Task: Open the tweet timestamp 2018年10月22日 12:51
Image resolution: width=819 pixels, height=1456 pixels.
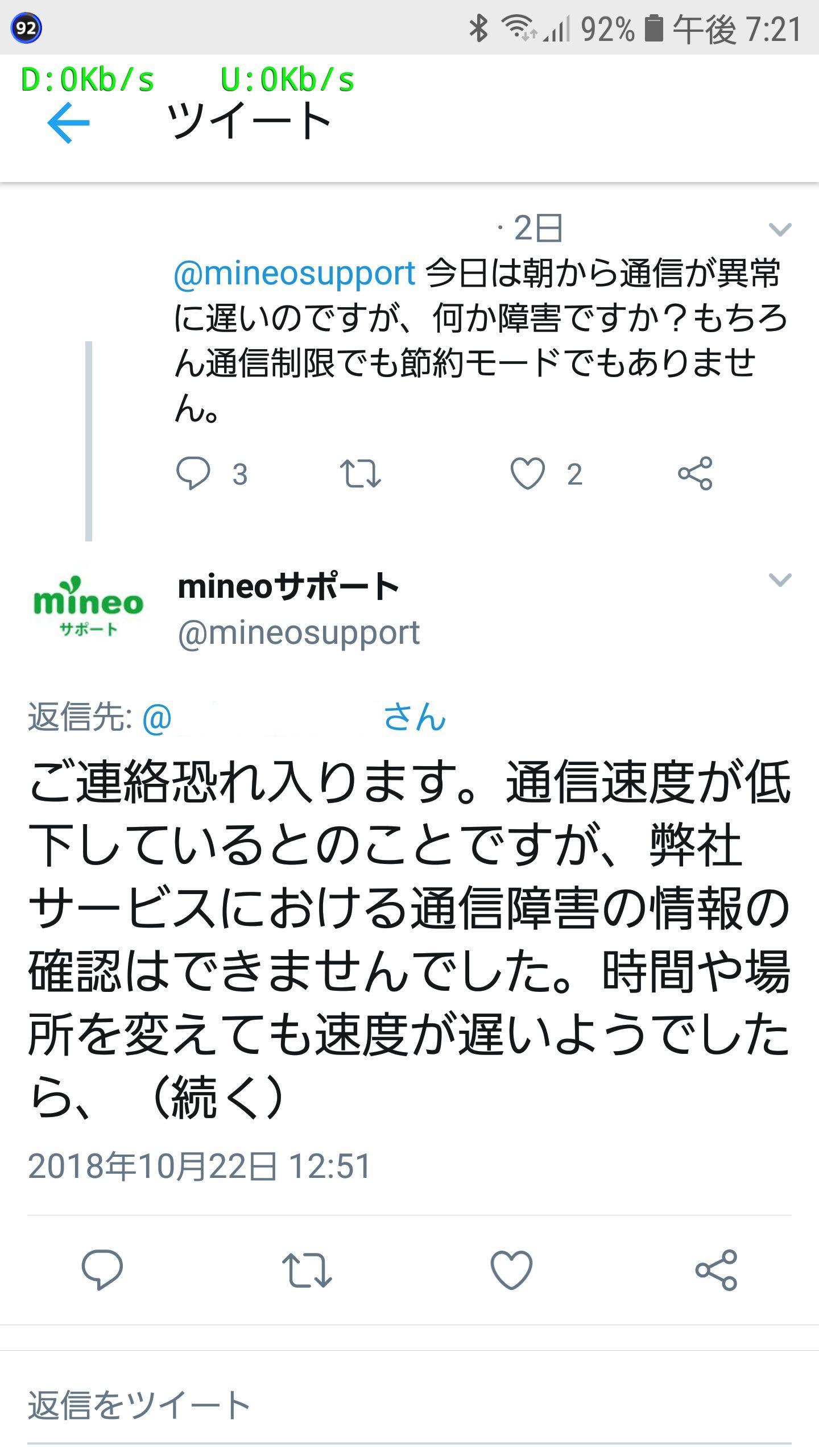Action: click(200, 1167)
